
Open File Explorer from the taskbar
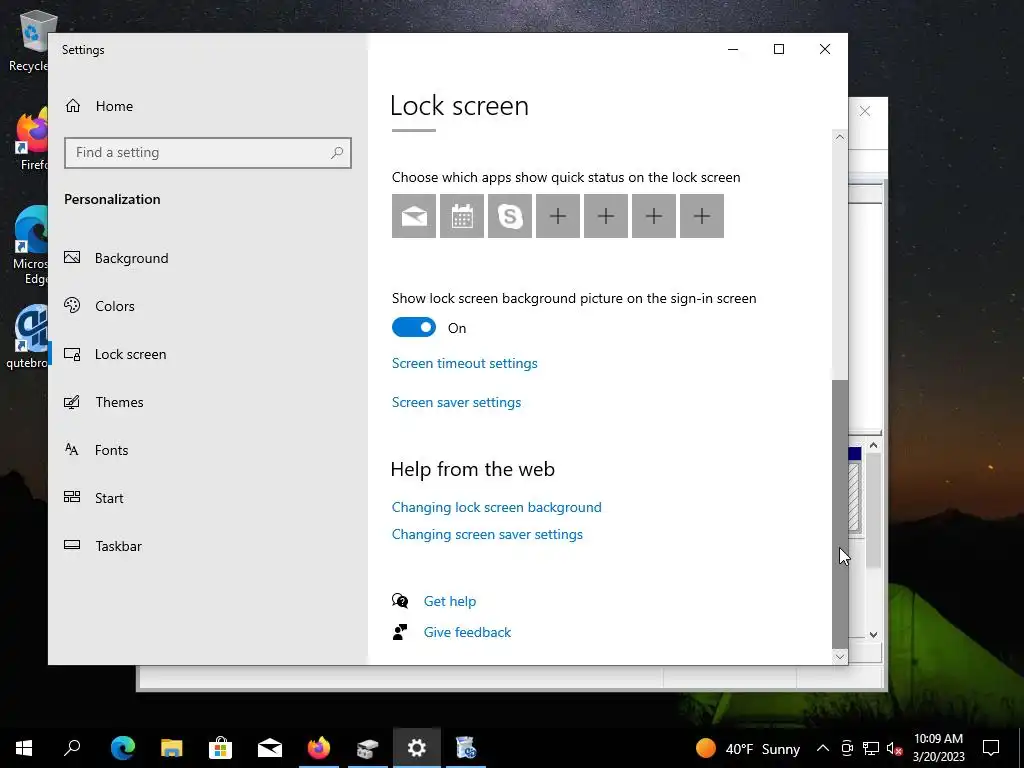(x=172, y=748)
